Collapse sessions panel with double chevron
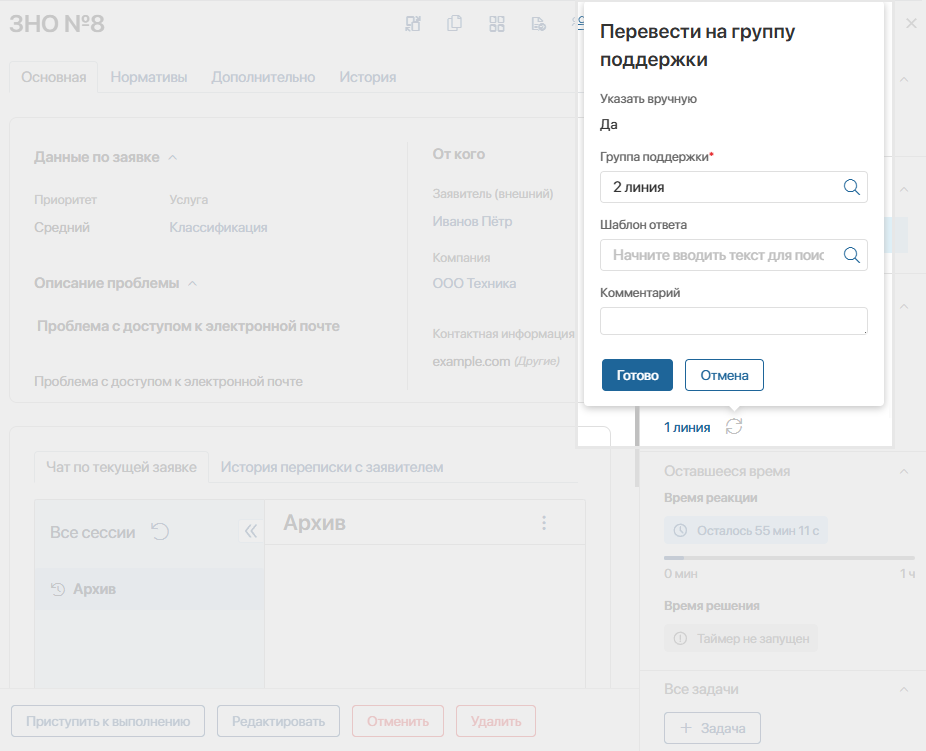926x751 pixels. pos(251,531)
